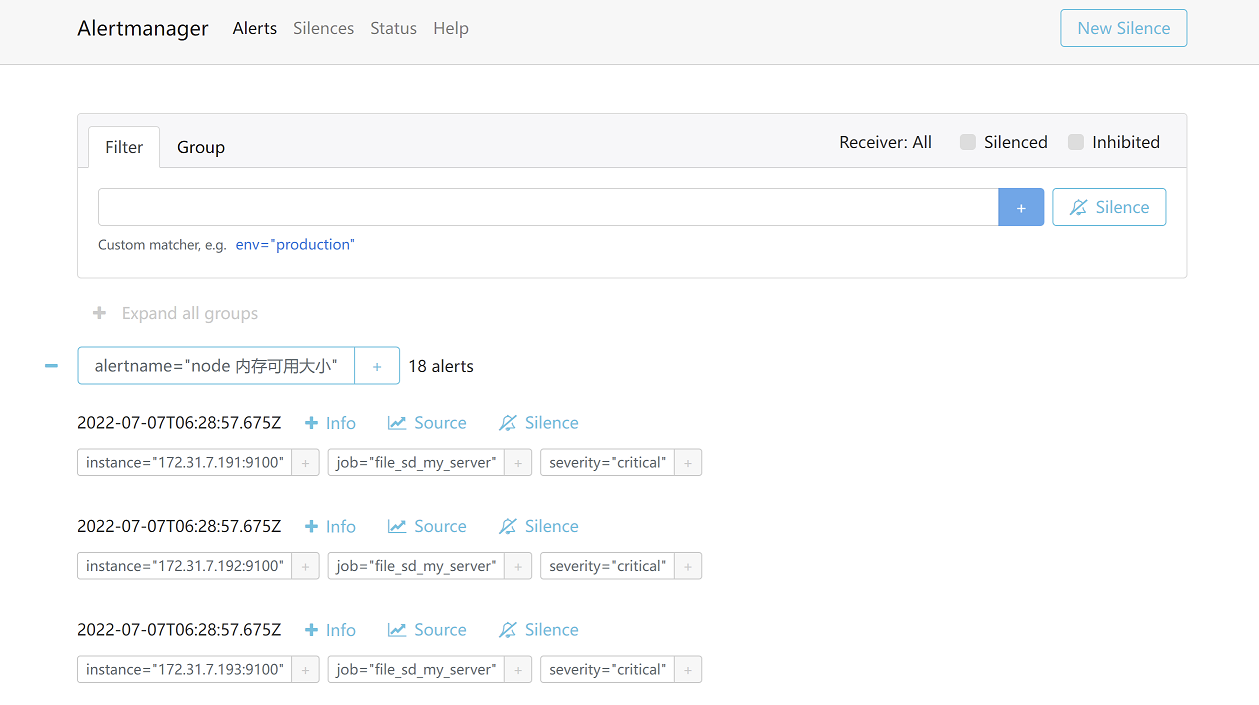
Task: Click Source chart icon for instance 172.31.7.192
Action: coord(397,527)
